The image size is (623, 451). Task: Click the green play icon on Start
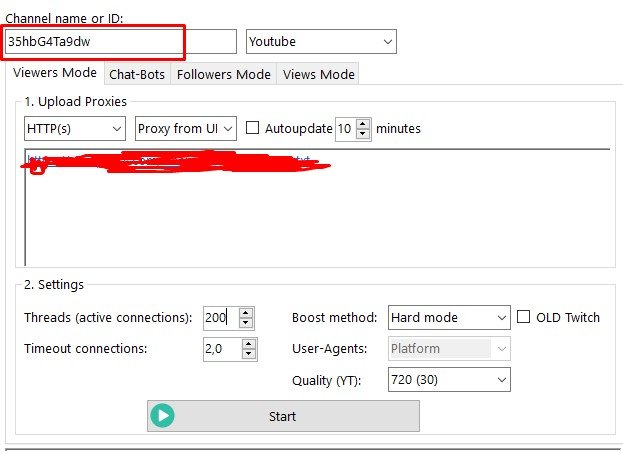point(162,416)
